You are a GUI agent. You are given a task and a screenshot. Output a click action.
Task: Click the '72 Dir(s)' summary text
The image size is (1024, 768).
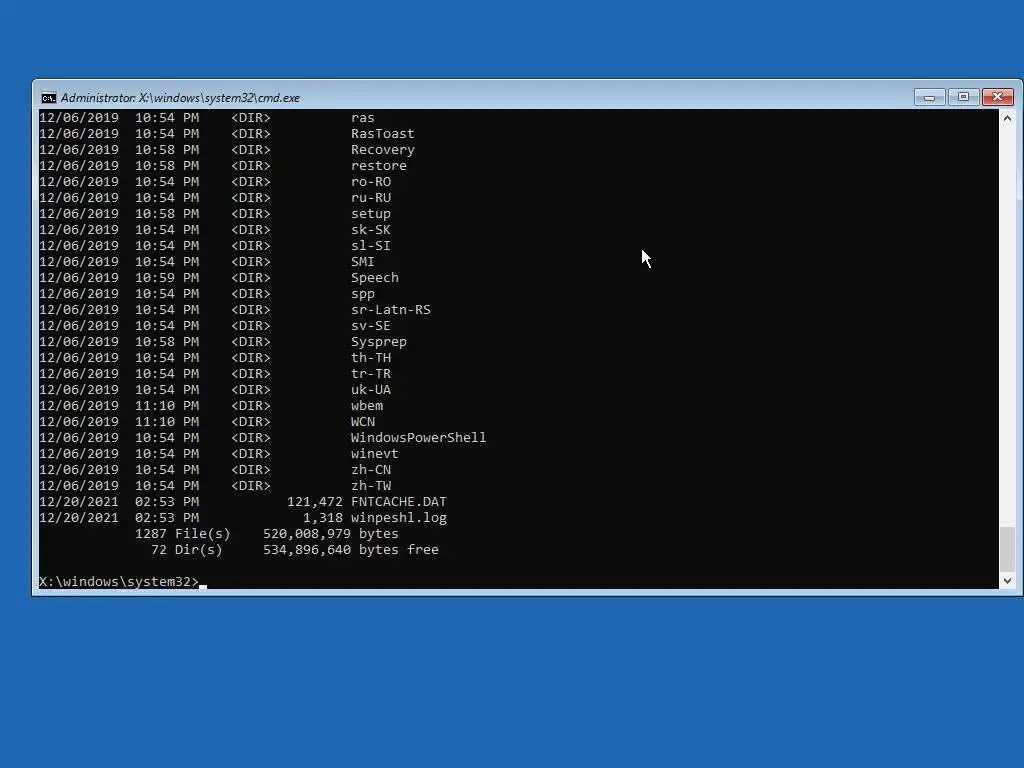(x=187, y=549)
